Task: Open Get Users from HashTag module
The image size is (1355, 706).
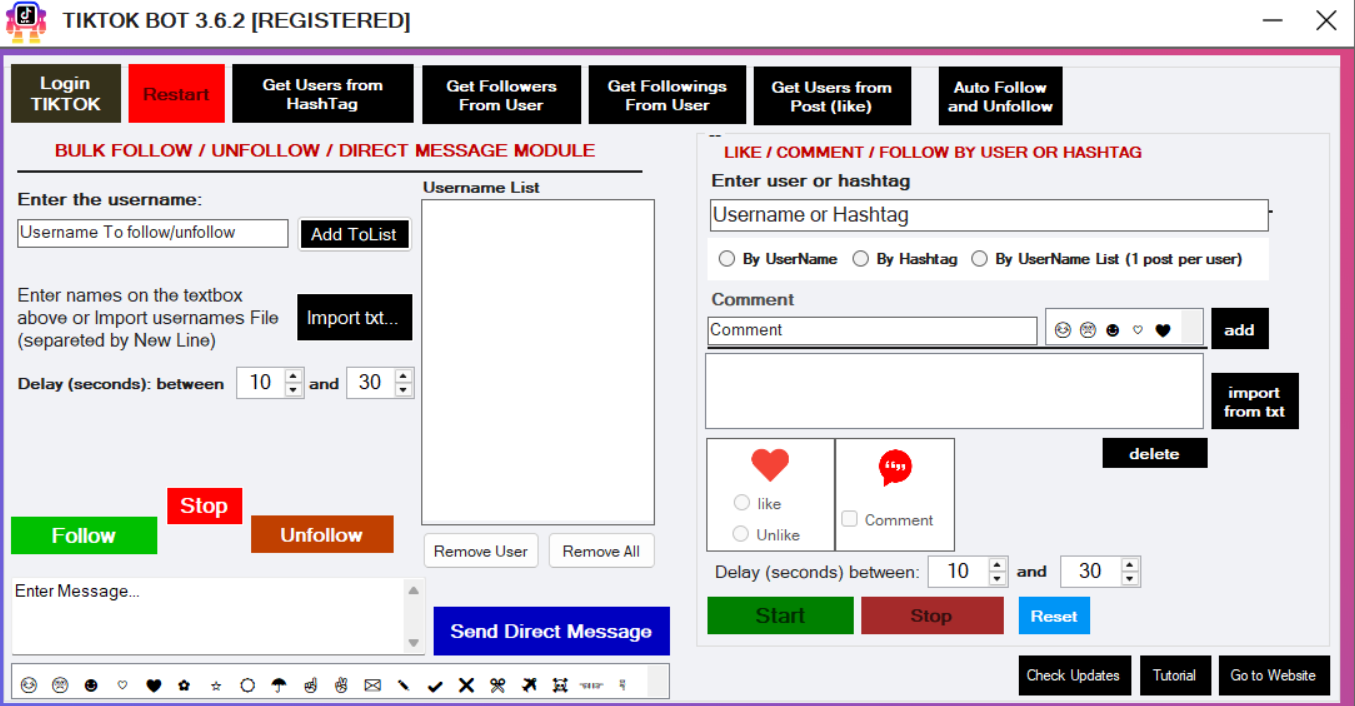Action: pyautogui.click(x=322, y=95)
